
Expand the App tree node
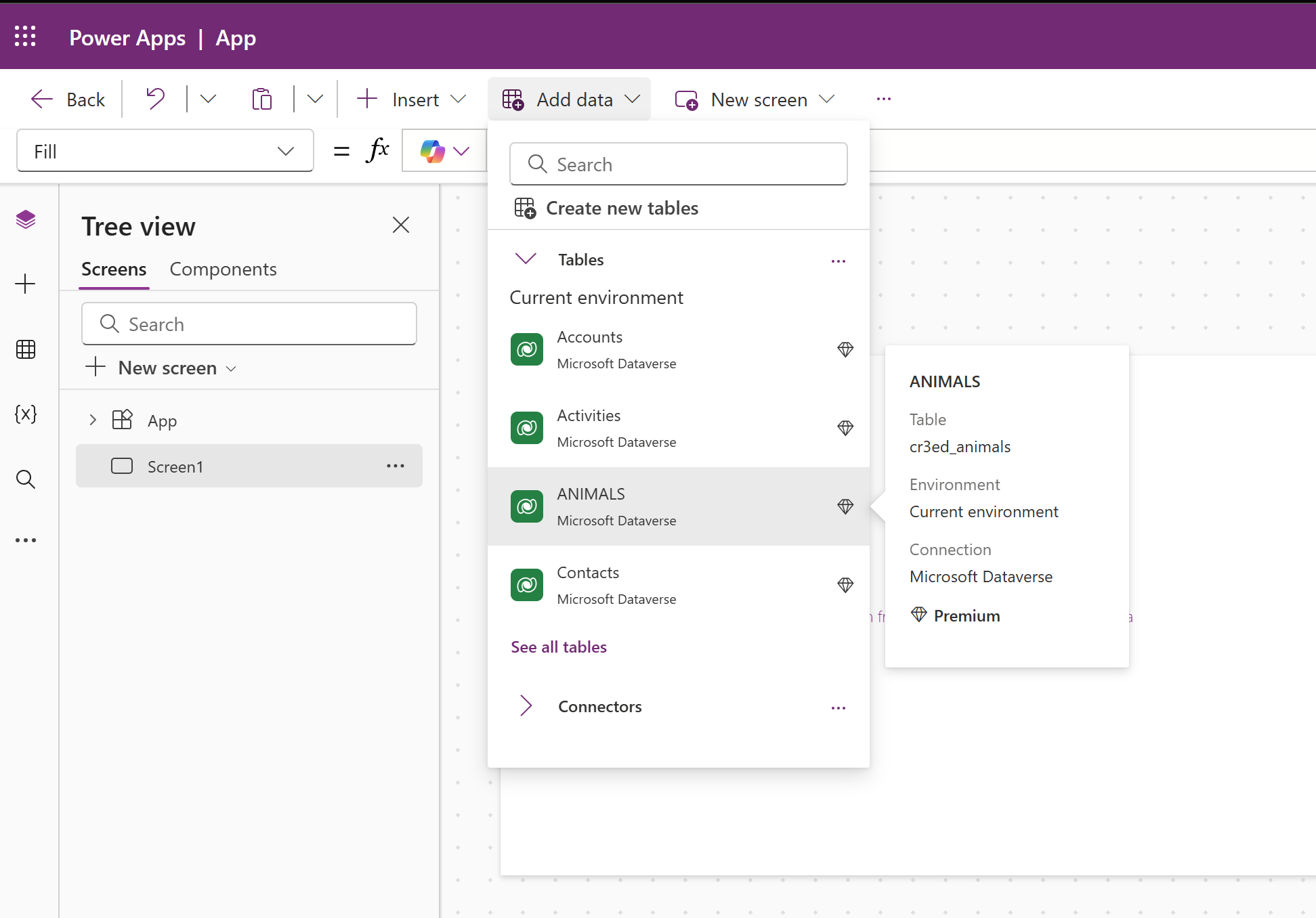93,420
